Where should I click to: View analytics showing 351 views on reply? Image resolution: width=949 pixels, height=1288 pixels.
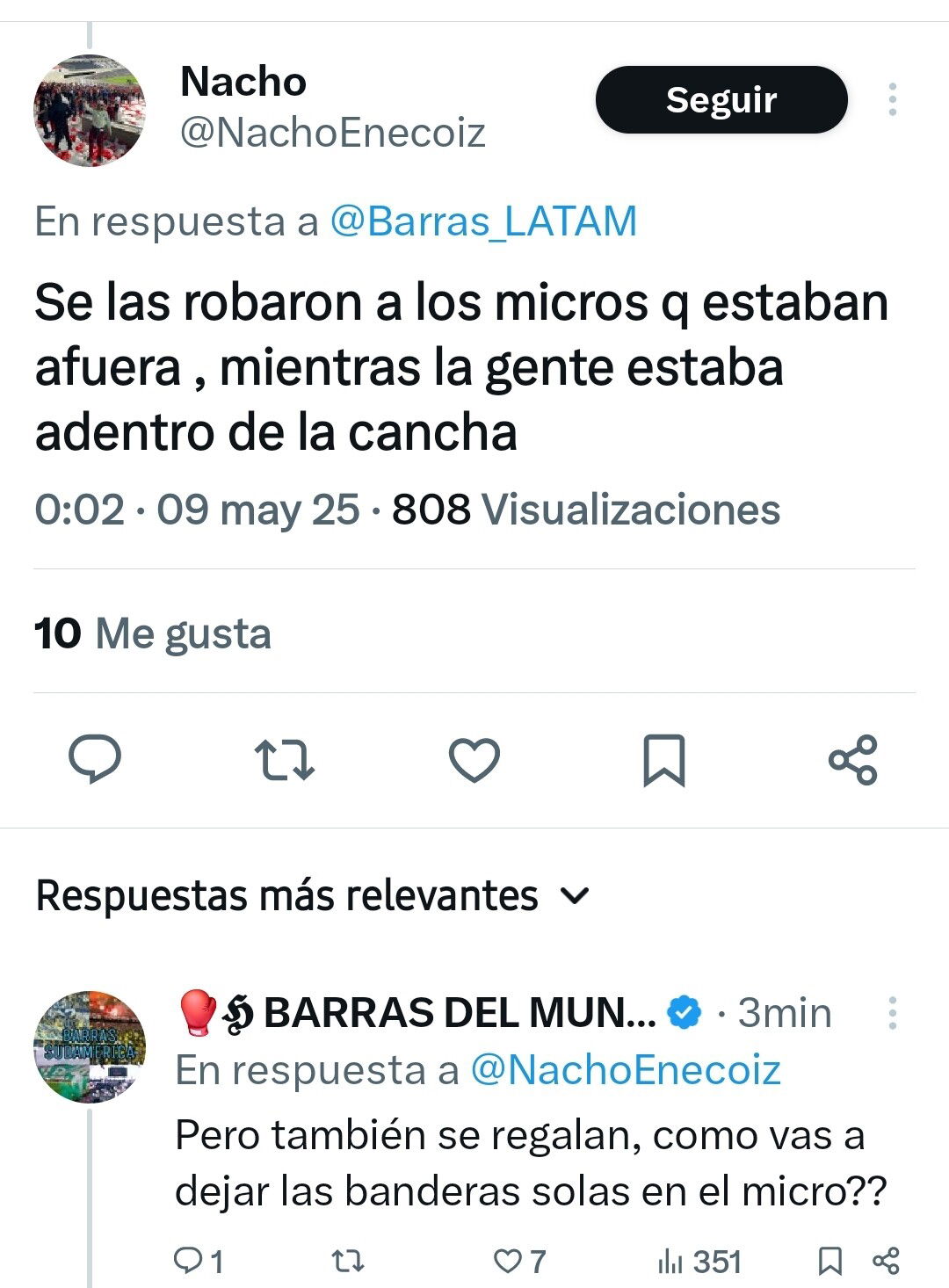point(699,1262)
